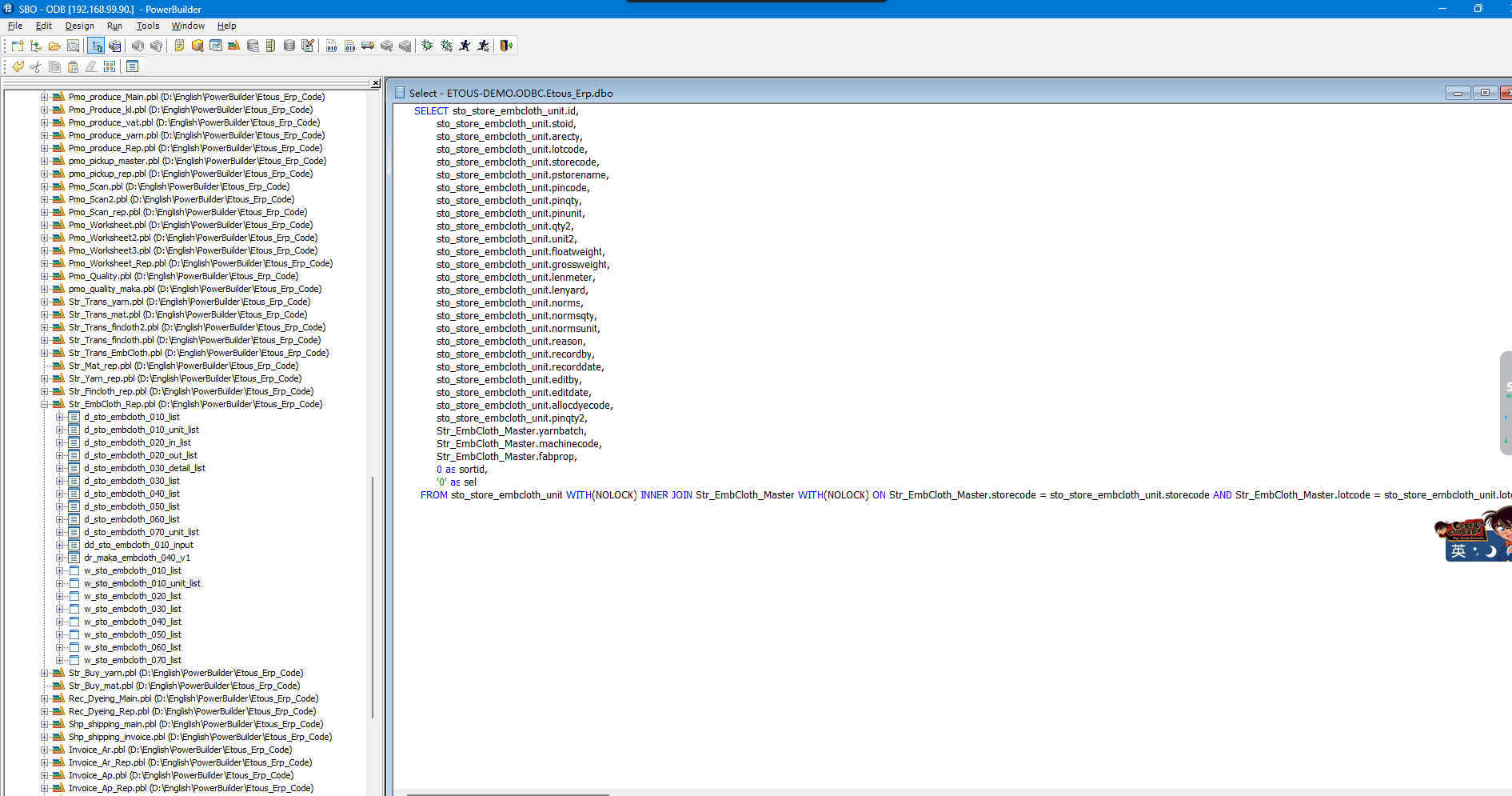1512x796 pixels.
Task: Expand the Rec_Dyeing_Main.pbl node
Action: click(x=45, y=699)
